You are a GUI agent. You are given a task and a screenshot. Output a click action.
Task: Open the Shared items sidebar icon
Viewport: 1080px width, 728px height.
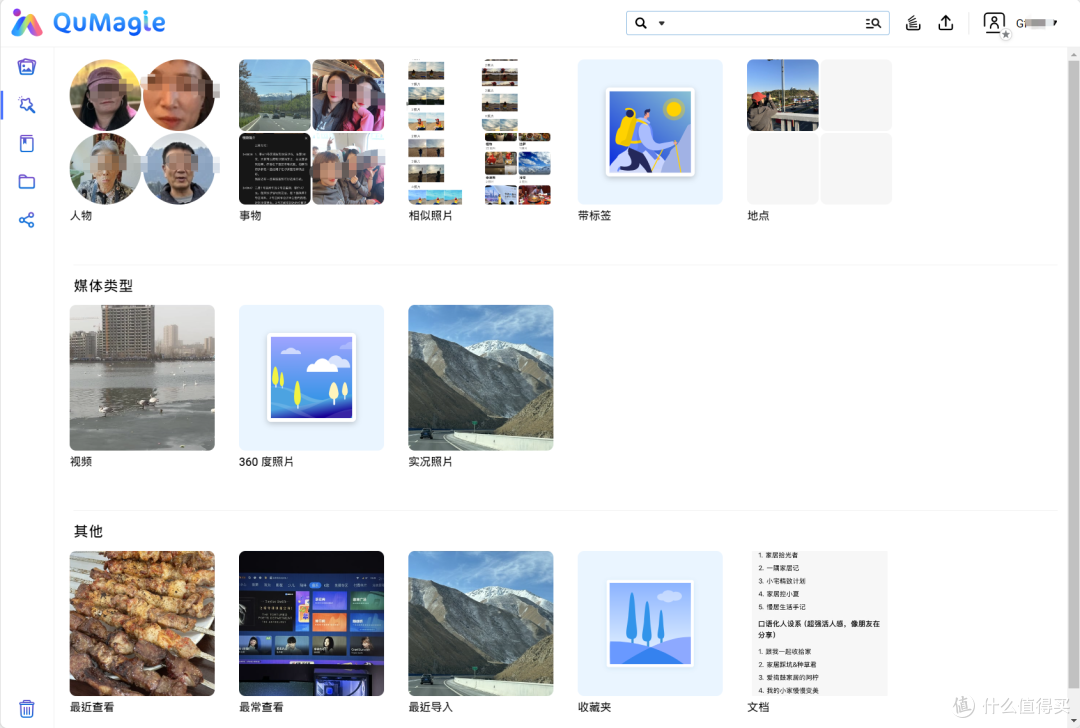(x=27, y=220)
